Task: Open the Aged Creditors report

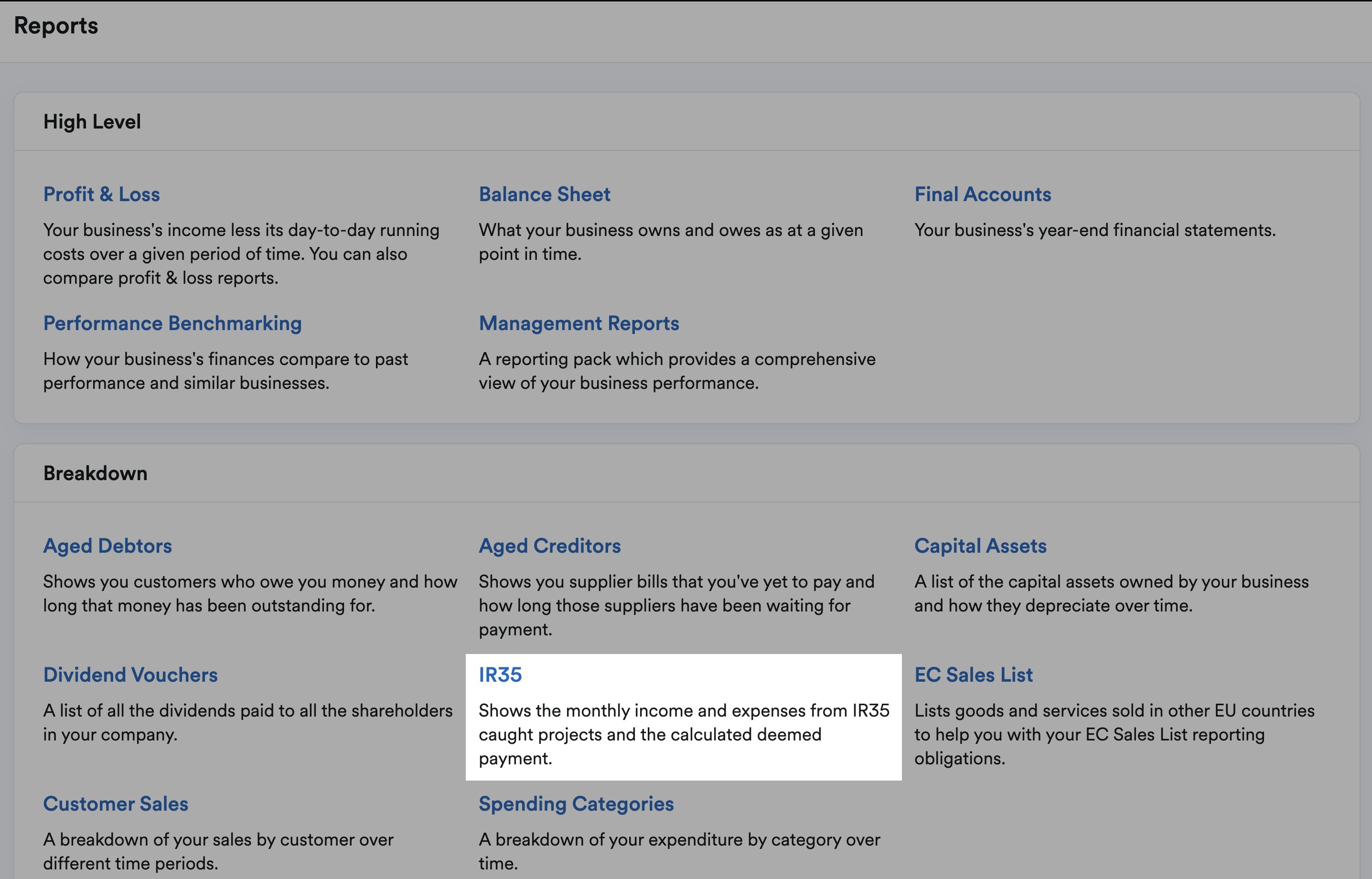Action: coord(549,546)
